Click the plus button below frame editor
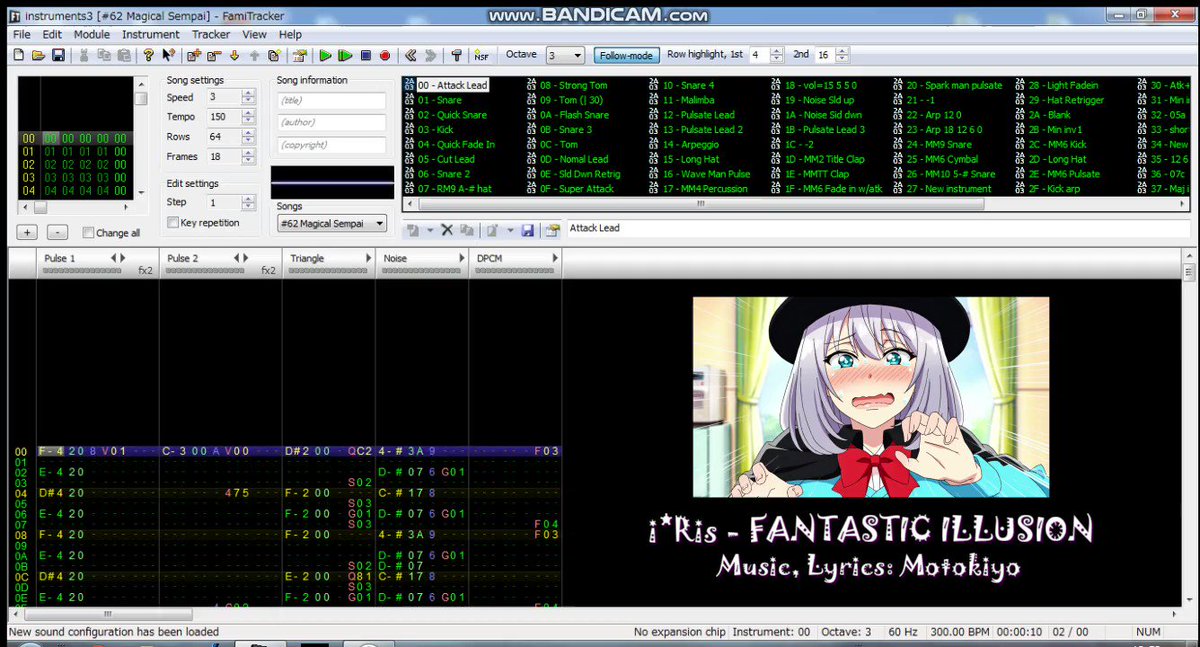1200x647 pixels. [28, 232]
